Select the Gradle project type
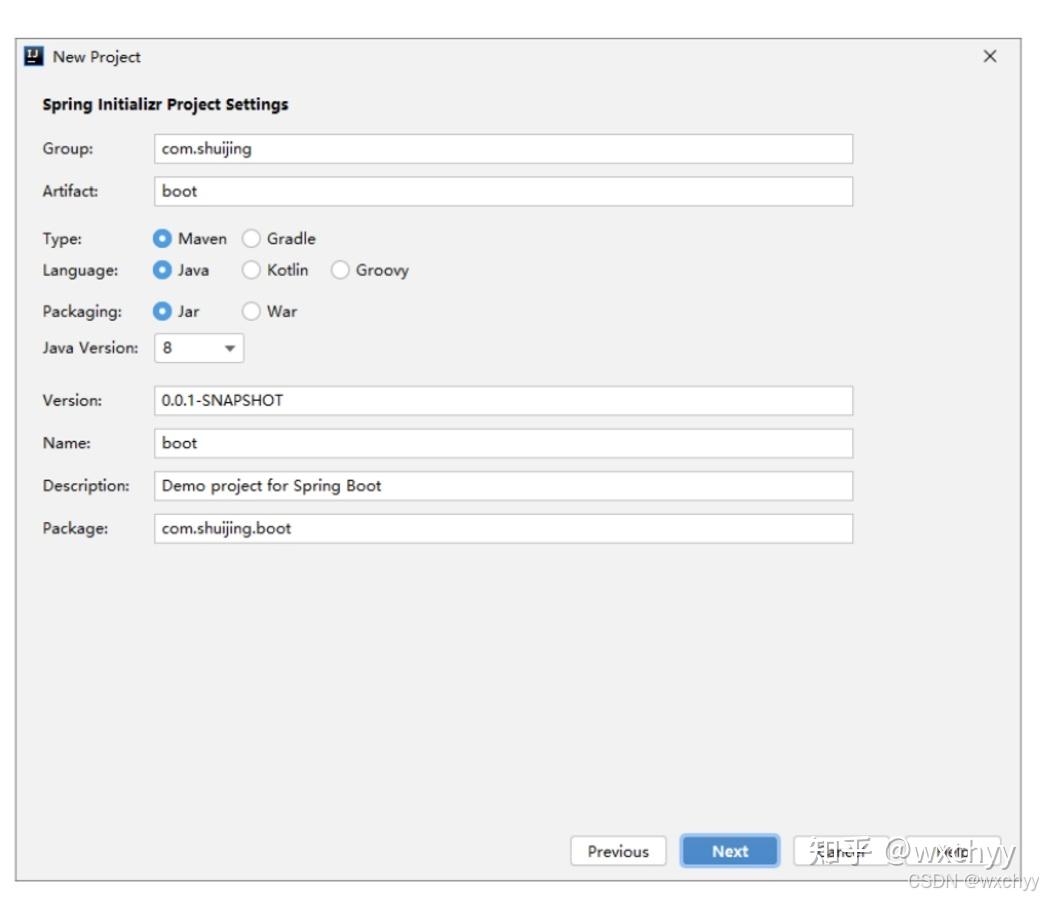1043x899 pixels. tap(251, 239)
